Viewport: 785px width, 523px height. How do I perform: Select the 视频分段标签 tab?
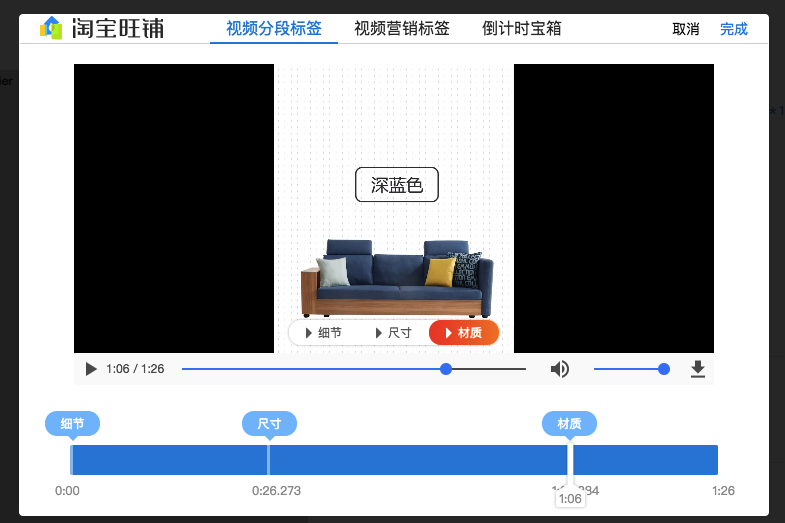tap(274, 29)
